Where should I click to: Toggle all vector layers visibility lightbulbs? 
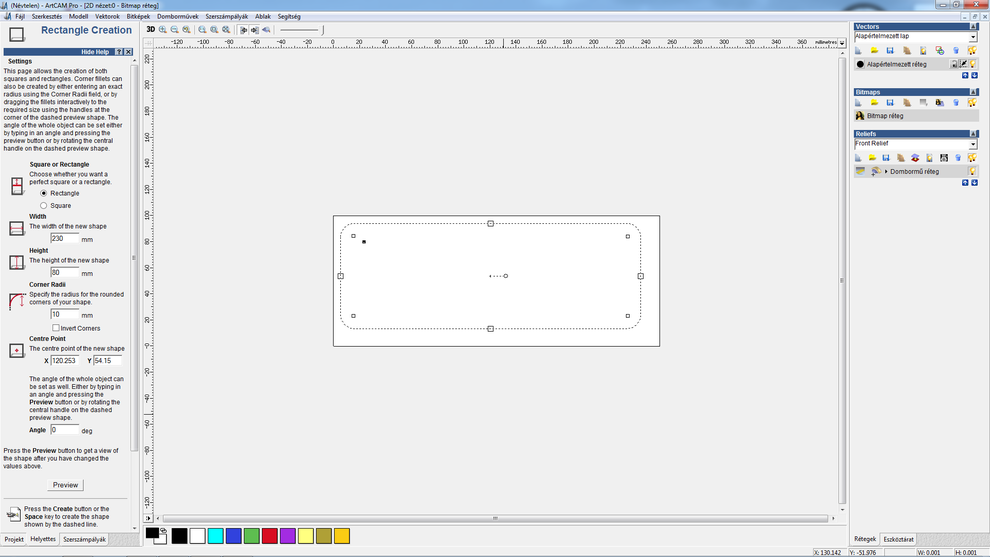[972, 51]
